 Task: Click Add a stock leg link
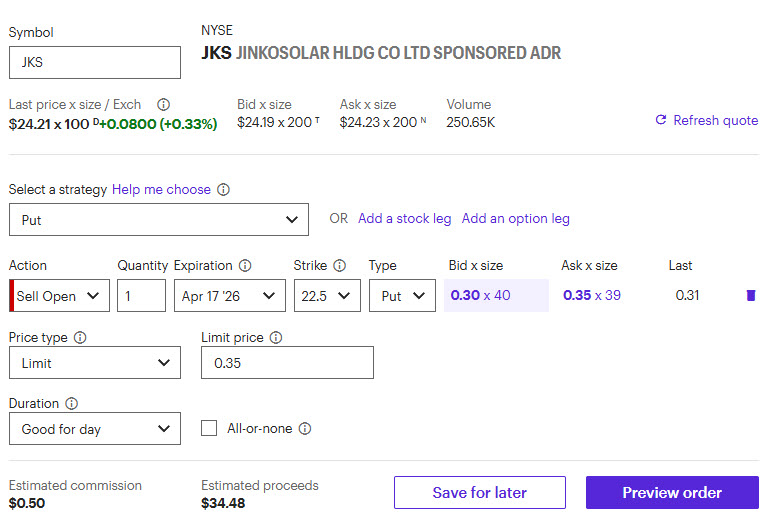click(x=404, y=218)
